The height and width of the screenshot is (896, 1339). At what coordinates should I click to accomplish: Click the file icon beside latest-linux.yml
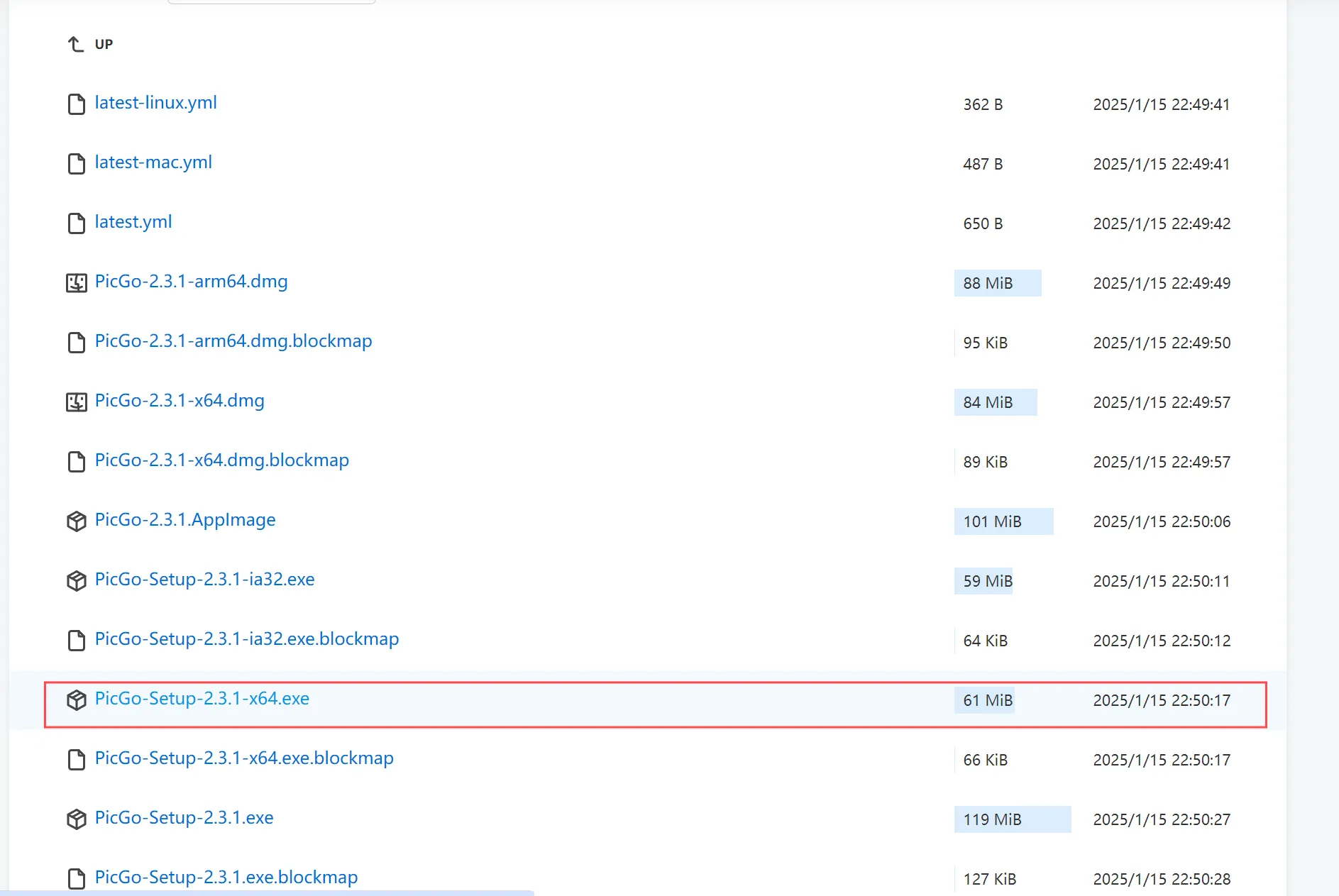point(76,104)
